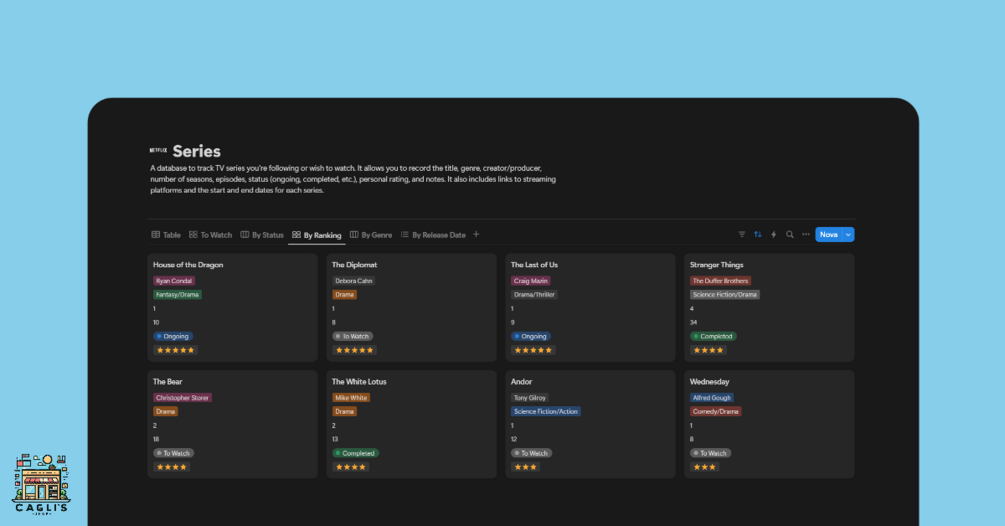Click To Watch status on The Bear
1005x526 pixels.
[x=174, y=453]
